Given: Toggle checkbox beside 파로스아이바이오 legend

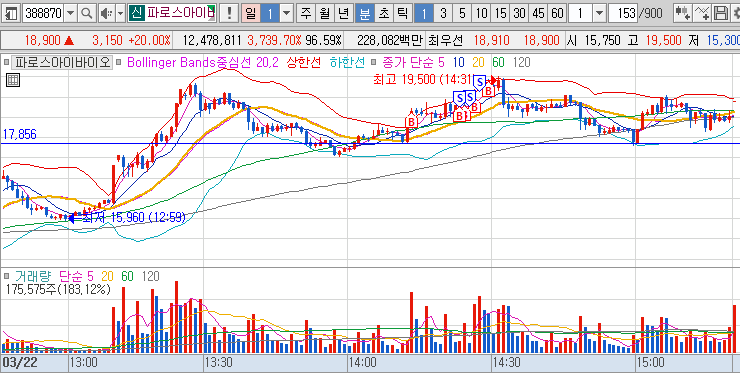Looking at the screenshot, I should click(7, 62).
